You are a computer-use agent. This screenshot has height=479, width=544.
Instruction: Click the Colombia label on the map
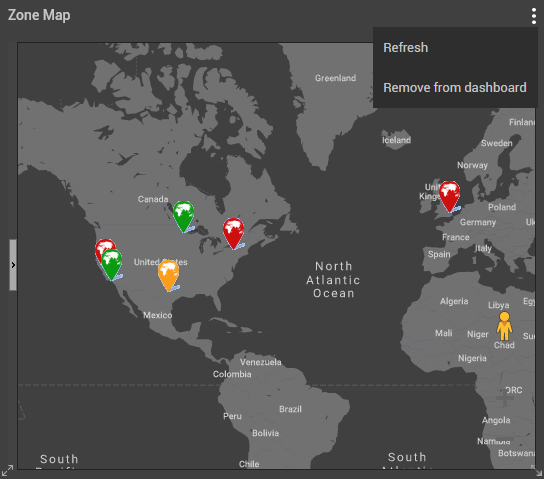tap(232, 374)
